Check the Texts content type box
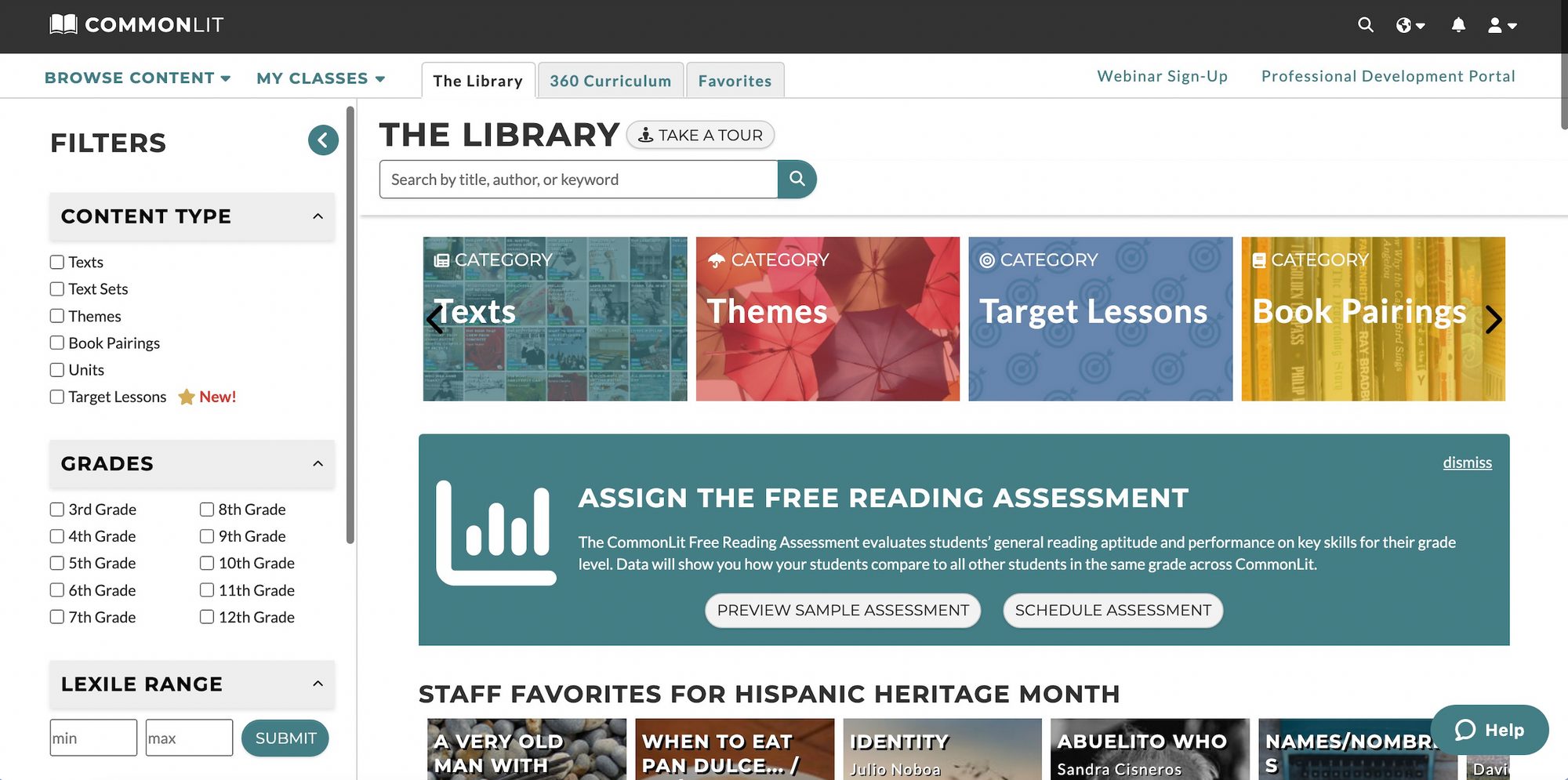The image size is (1568, 780). pyautogui.click(x=57, y=262)
